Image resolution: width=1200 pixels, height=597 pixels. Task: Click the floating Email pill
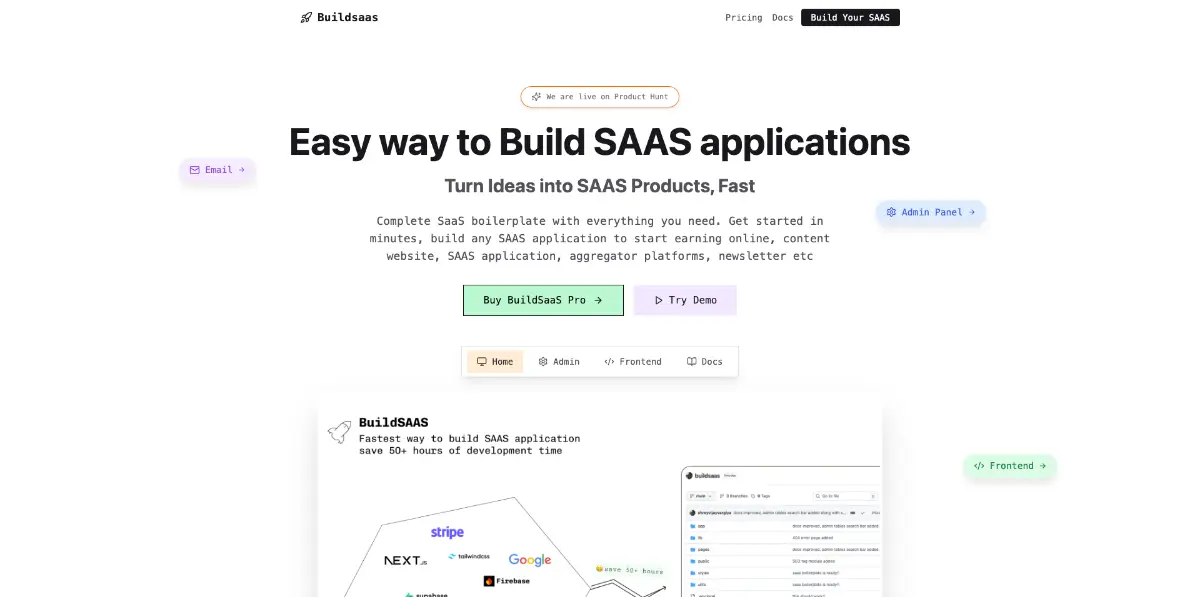point(218,170)
